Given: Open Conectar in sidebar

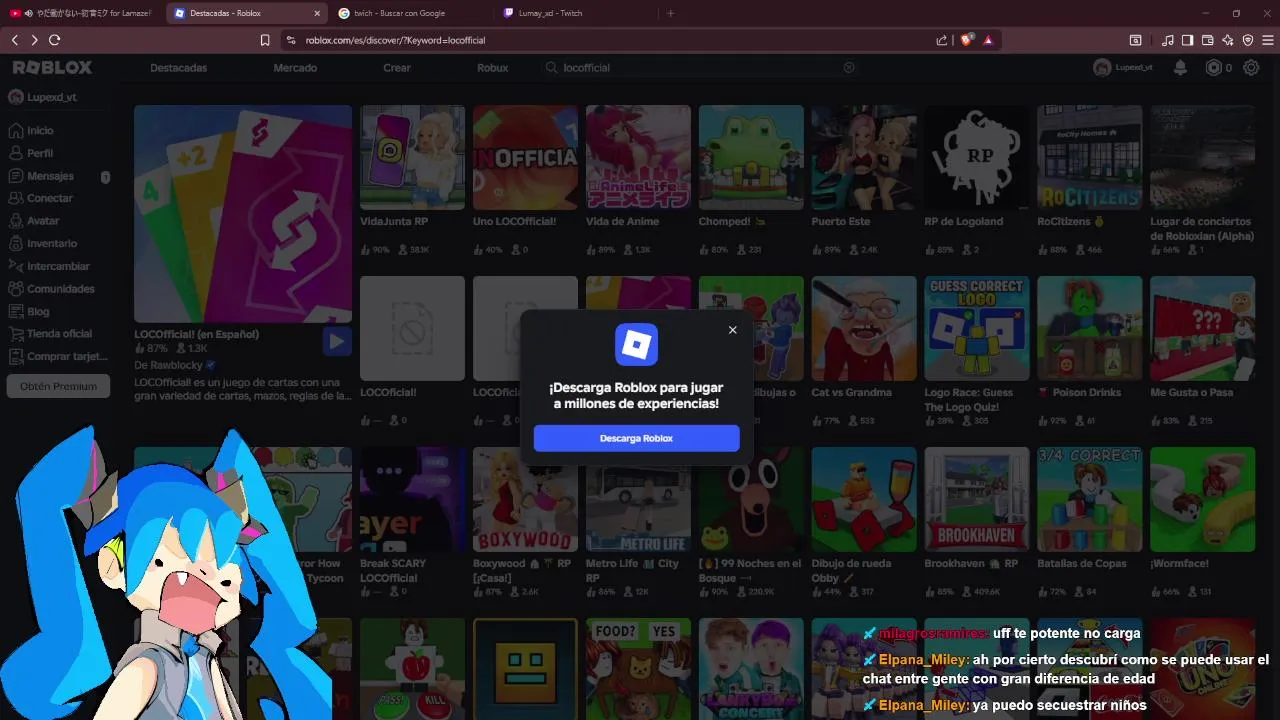Looking at the screenshot, I should [41, 198].
